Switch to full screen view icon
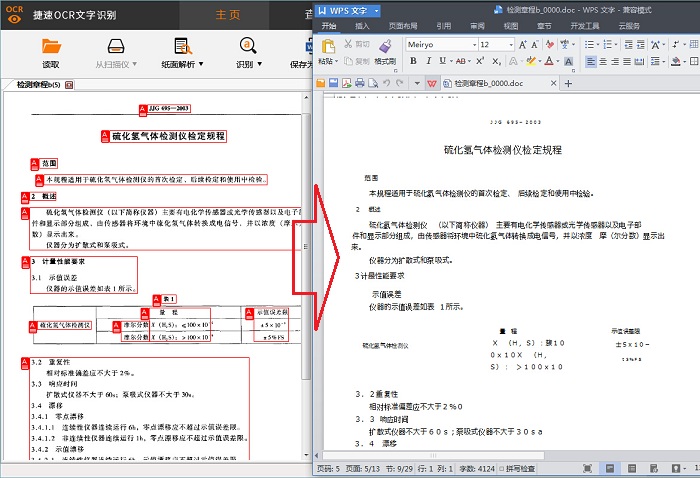 [588, 468]
